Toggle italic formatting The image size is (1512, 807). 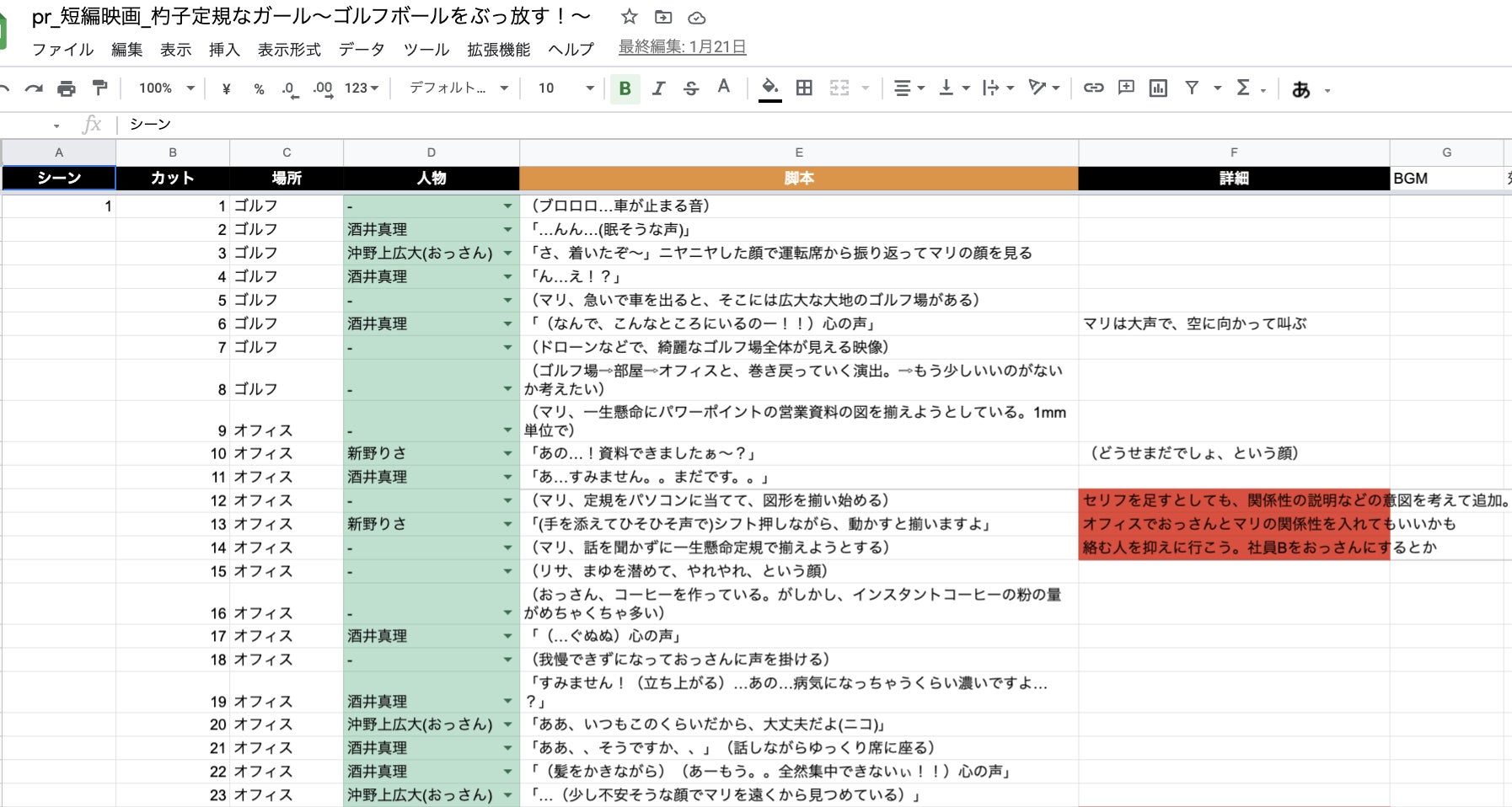(x=658, y=88)
